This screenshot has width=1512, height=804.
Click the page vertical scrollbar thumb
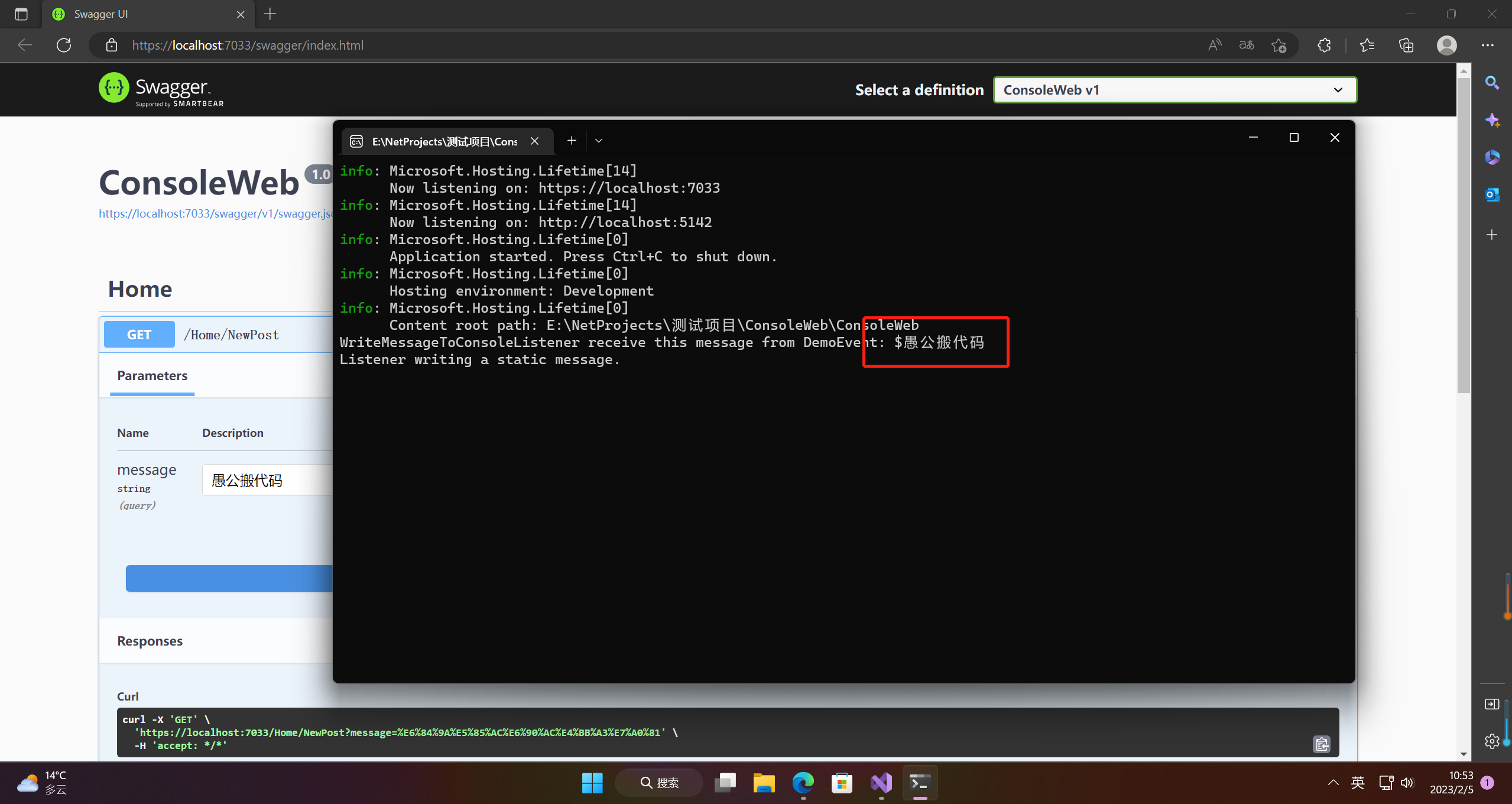click(x=1464, y=236)
